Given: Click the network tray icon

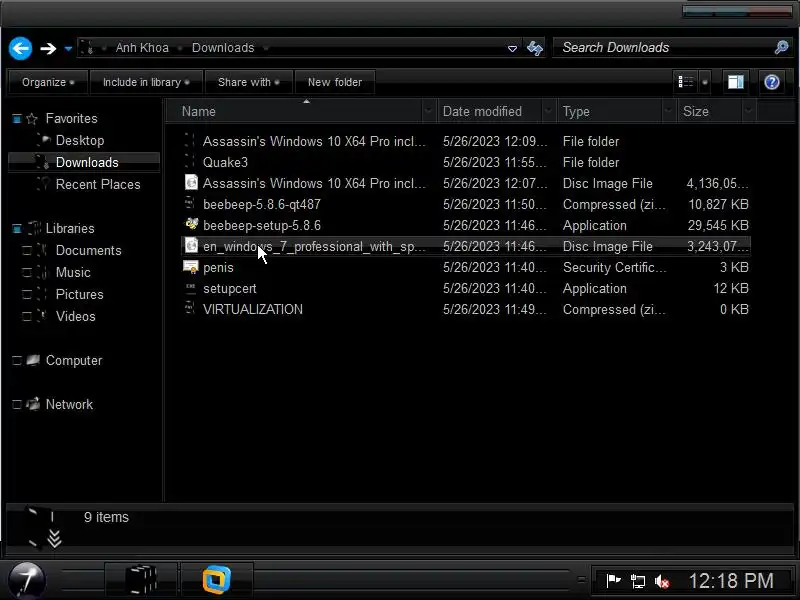Looking at the screenshot, I should (637, 581).
